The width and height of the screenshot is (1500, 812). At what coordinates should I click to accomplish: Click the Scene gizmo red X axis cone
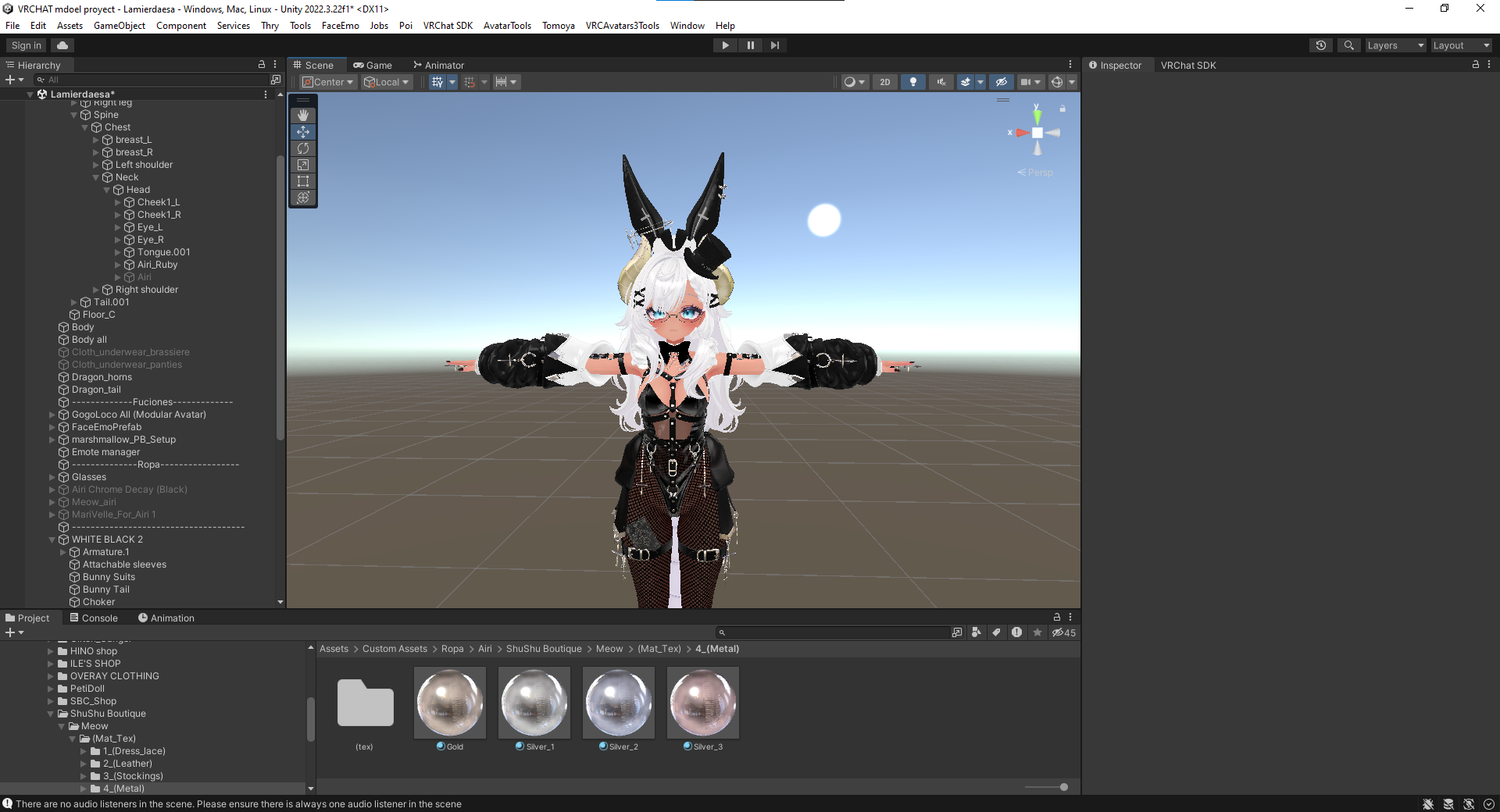[x=1021, y=133]
